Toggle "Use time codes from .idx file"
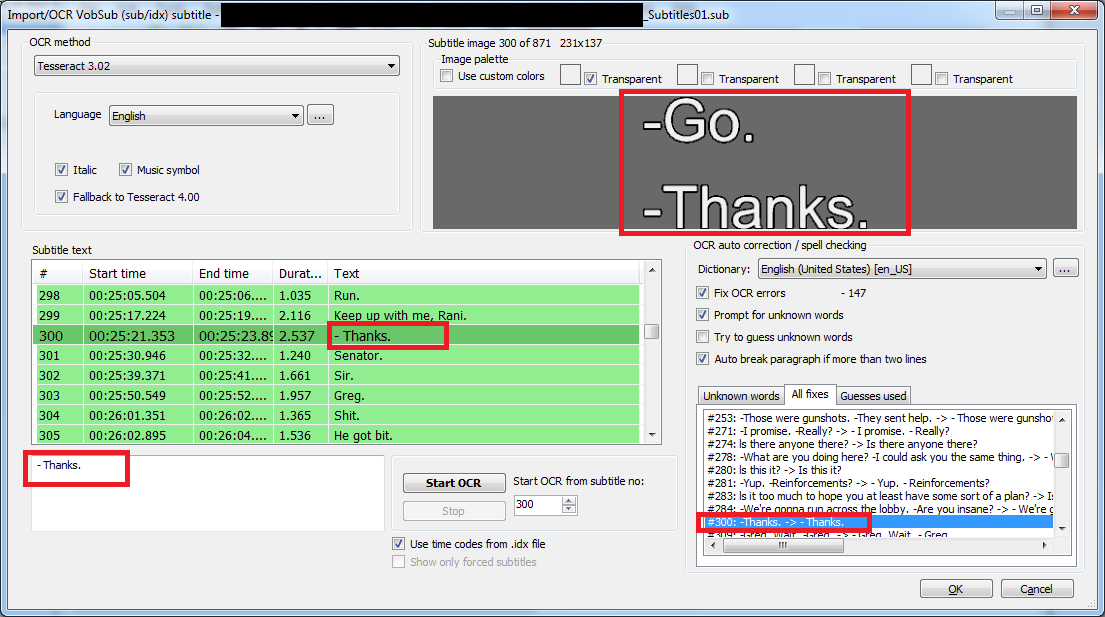This screenshot has width=1105, height=617. coord(398,543)
